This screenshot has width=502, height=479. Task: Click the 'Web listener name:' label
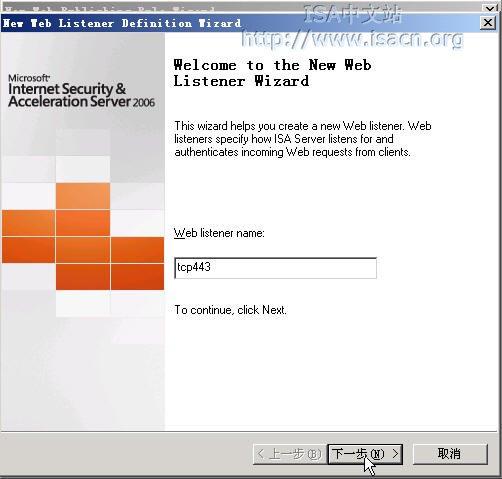(x=219, y=233)
